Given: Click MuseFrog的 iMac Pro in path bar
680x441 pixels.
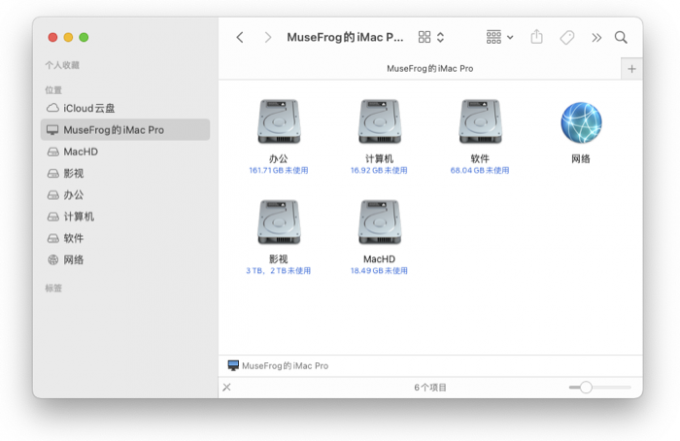Looking at the screenshot, I should coord(278,366).
